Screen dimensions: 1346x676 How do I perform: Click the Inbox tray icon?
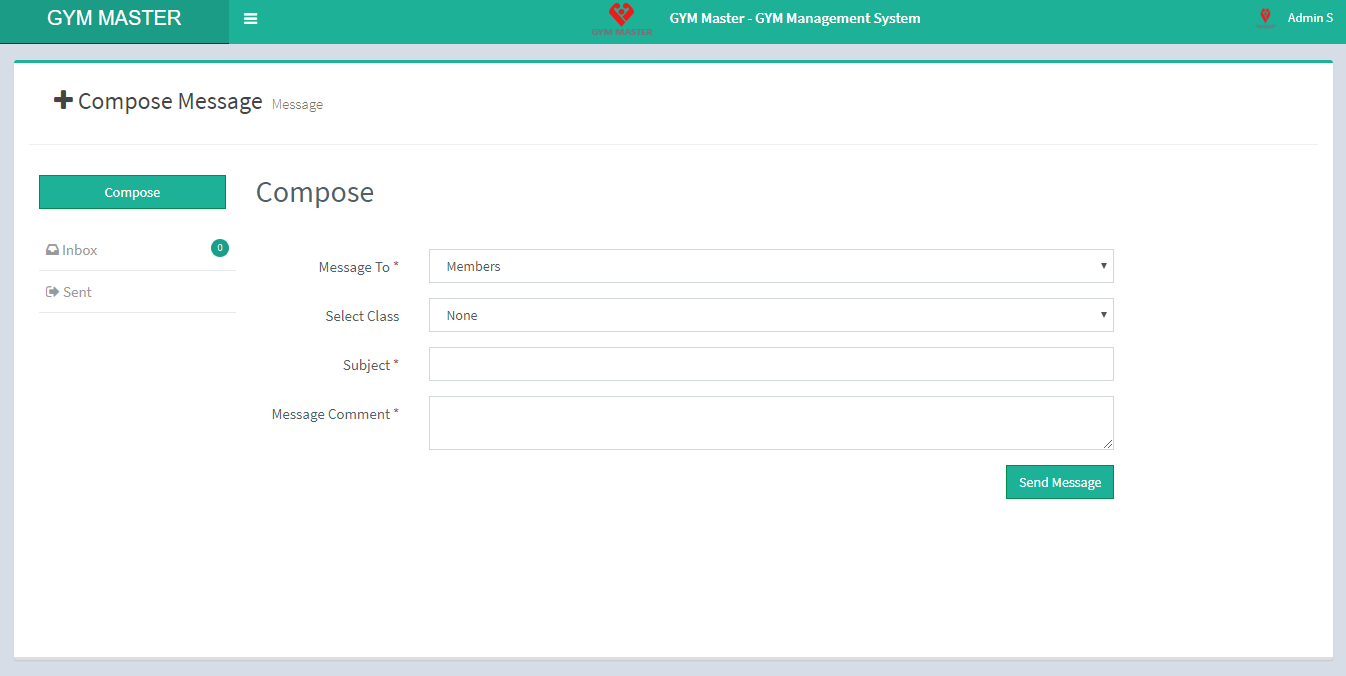[x=52, y=250]
